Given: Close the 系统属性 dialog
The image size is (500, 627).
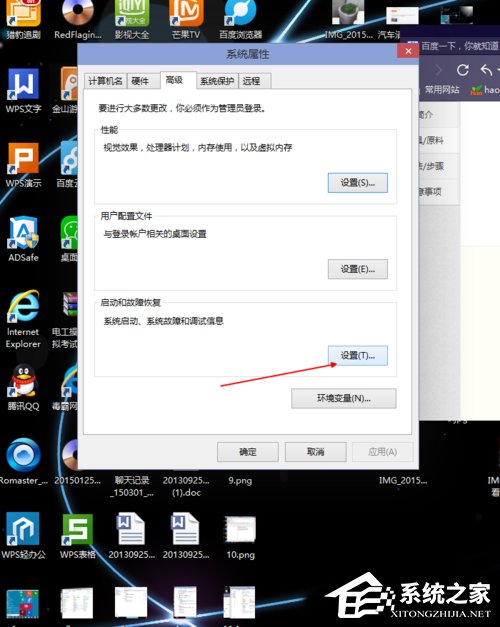Looking at the screenshot, I should (x=408, y=51).
